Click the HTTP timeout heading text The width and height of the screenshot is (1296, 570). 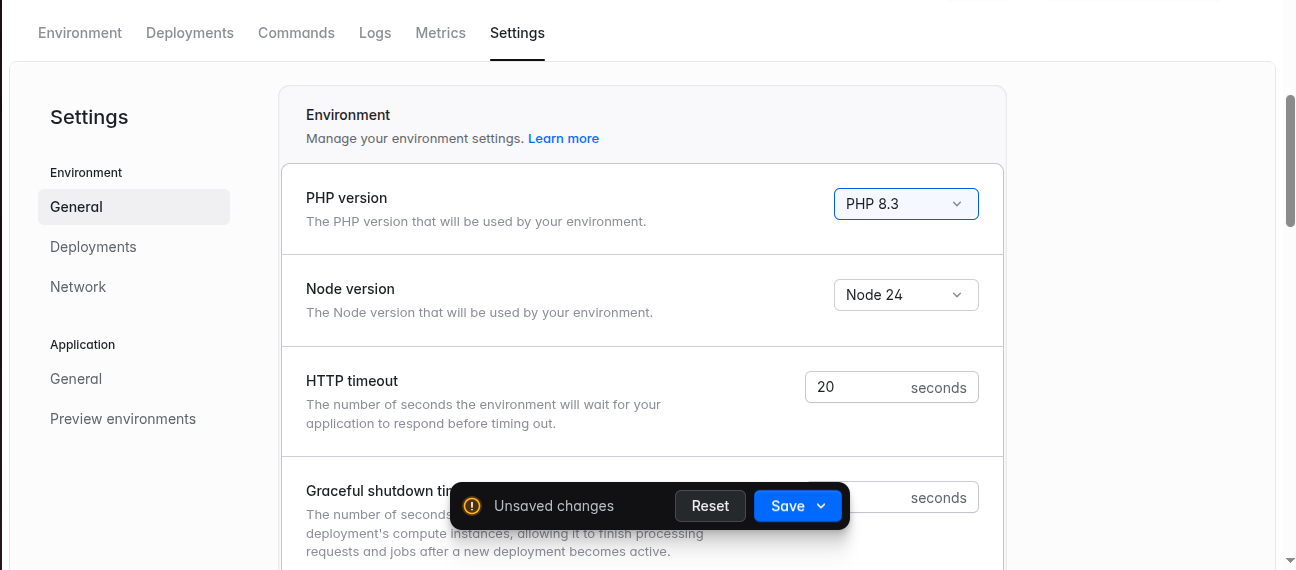pyautogui.click(x=352, y=381)
